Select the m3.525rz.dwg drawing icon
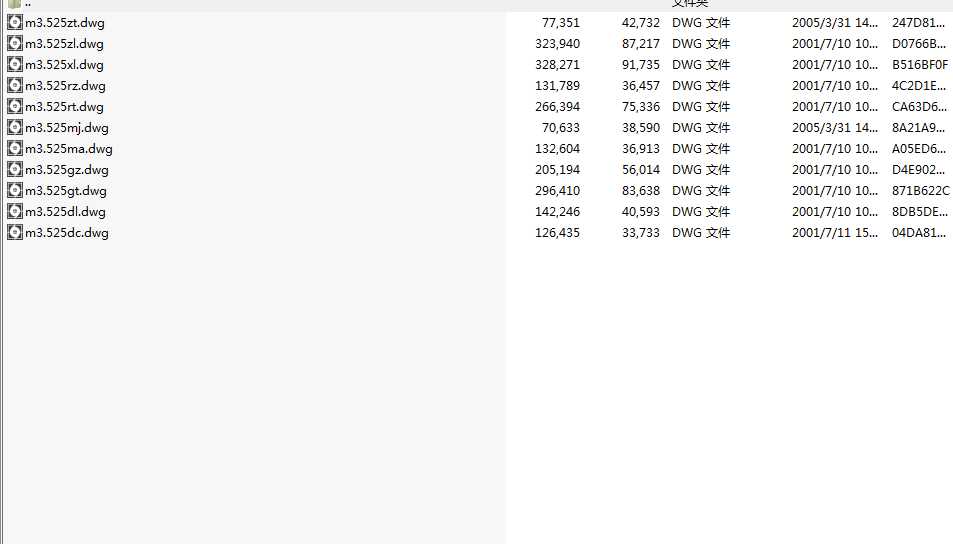Screen dimensions: 953x544 point(15,85)
